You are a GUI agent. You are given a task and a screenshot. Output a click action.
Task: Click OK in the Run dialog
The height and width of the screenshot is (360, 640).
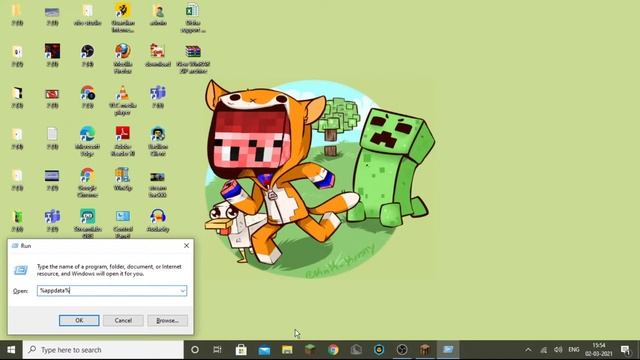pyautogui.click(x=79, y=320)
